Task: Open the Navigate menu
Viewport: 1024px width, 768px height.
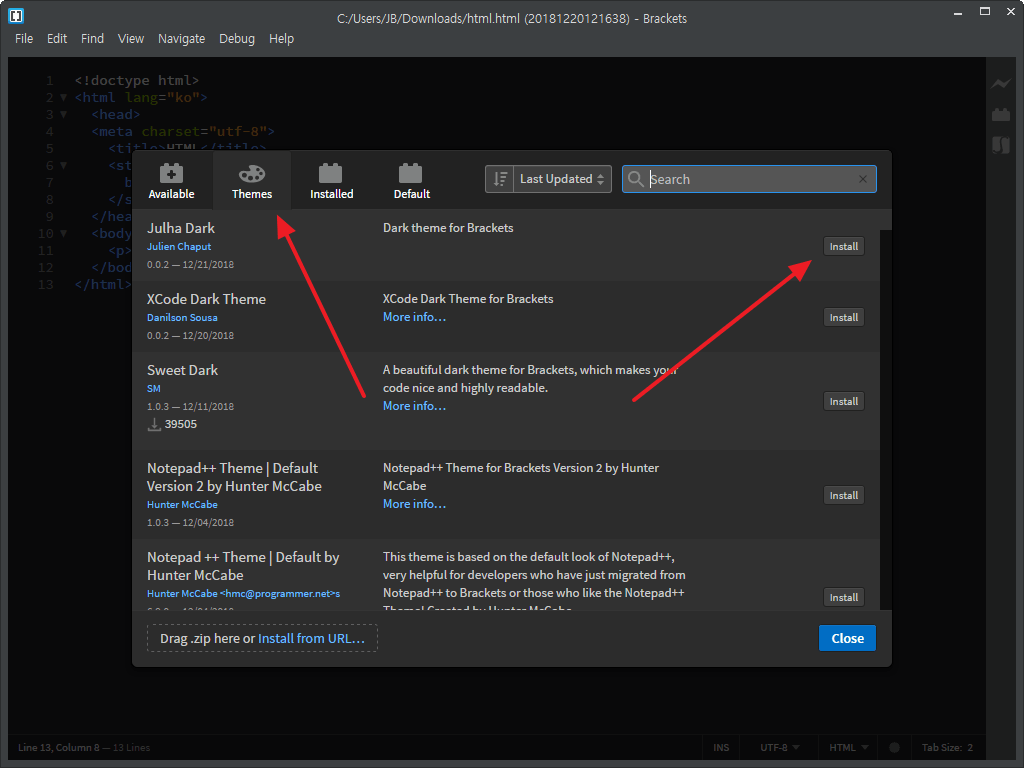Action: [x=182, y=39]
